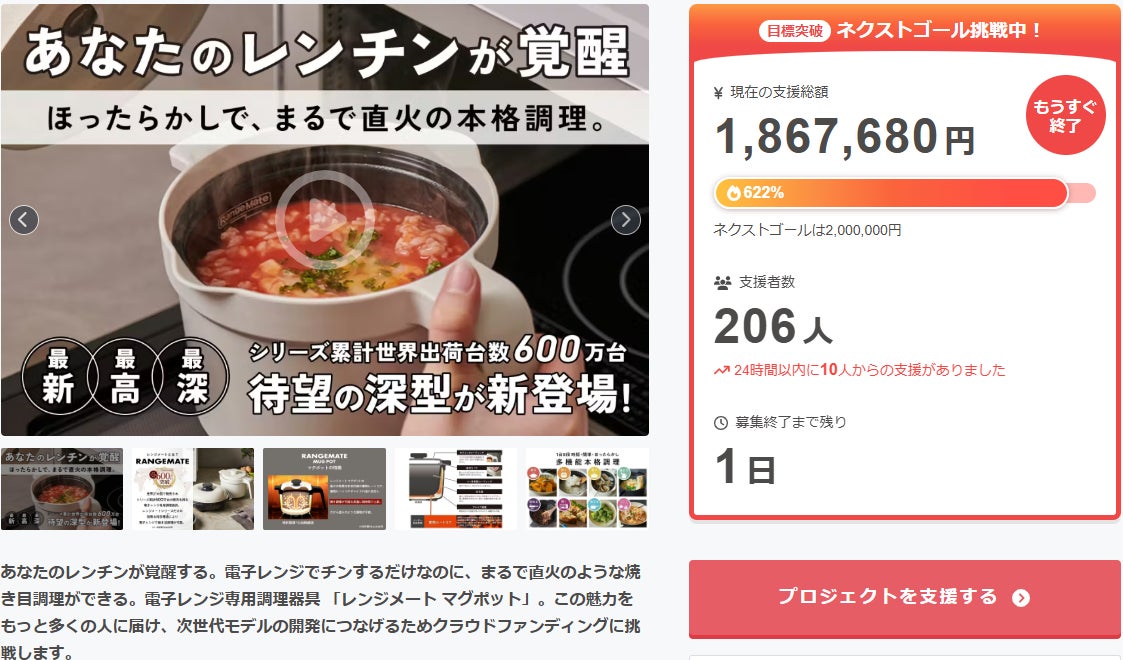Viewport: 1123px width, 660px height.
Task: Open the multi-dish food grid thumbnail
Action: point(587,489)
